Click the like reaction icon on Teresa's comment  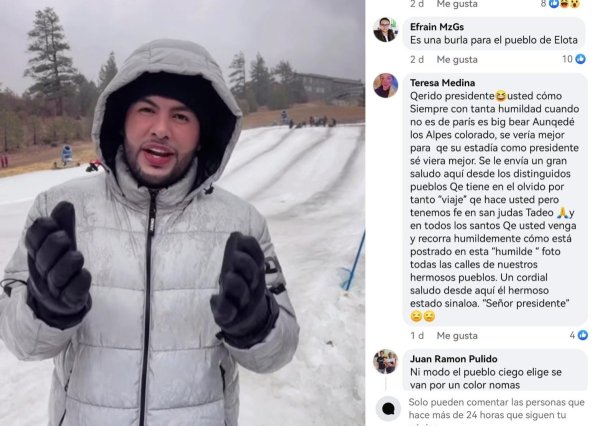click(582, 335)
